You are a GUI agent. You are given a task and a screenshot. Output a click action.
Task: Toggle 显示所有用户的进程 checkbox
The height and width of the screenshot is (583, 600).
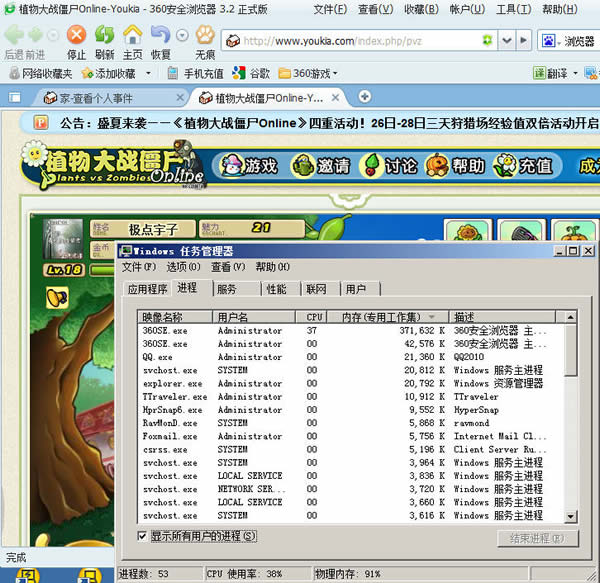pos(142,536)
